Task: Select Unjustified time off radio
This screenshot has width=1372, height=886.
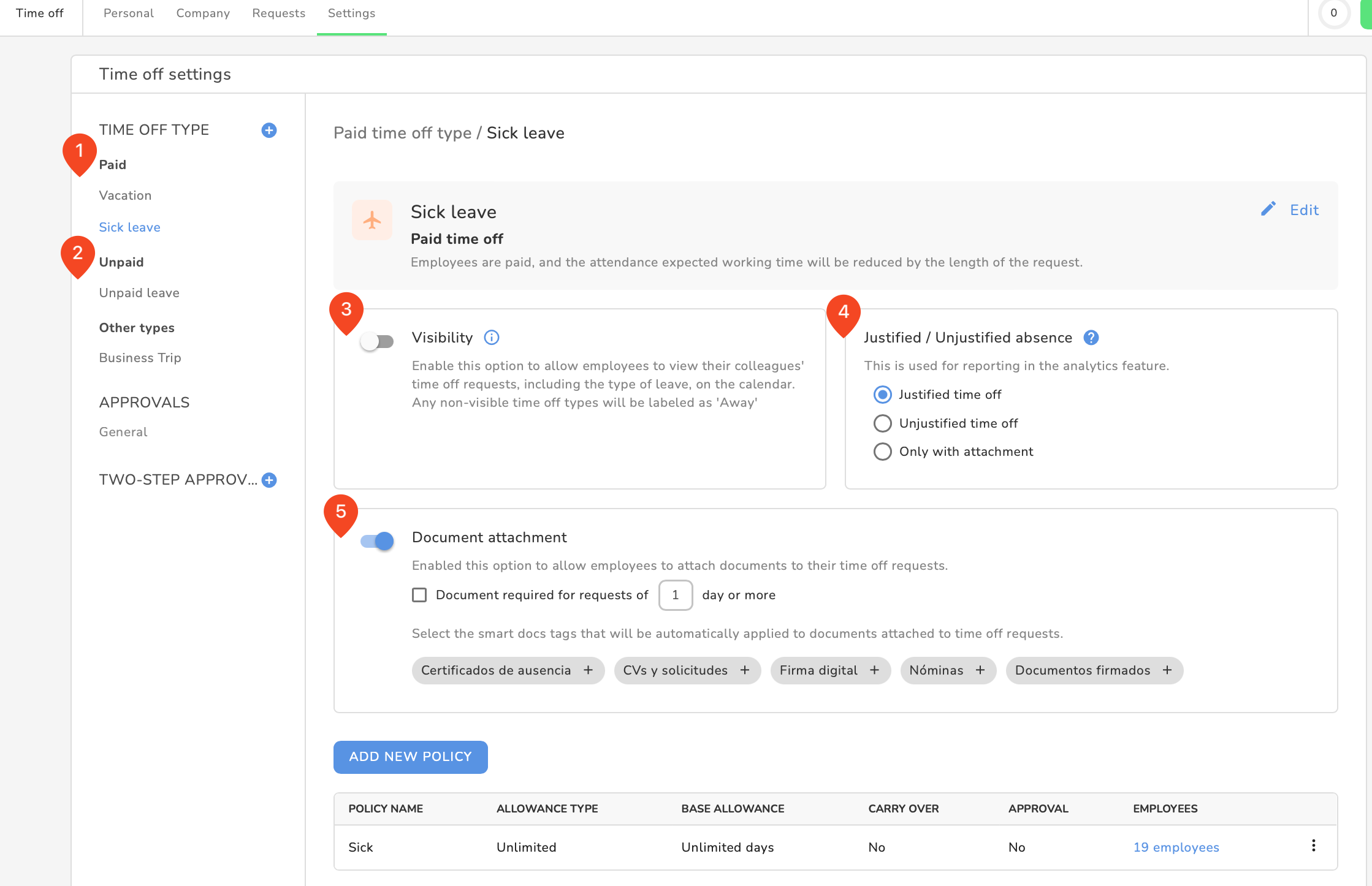Action: [x=882, y=423]
